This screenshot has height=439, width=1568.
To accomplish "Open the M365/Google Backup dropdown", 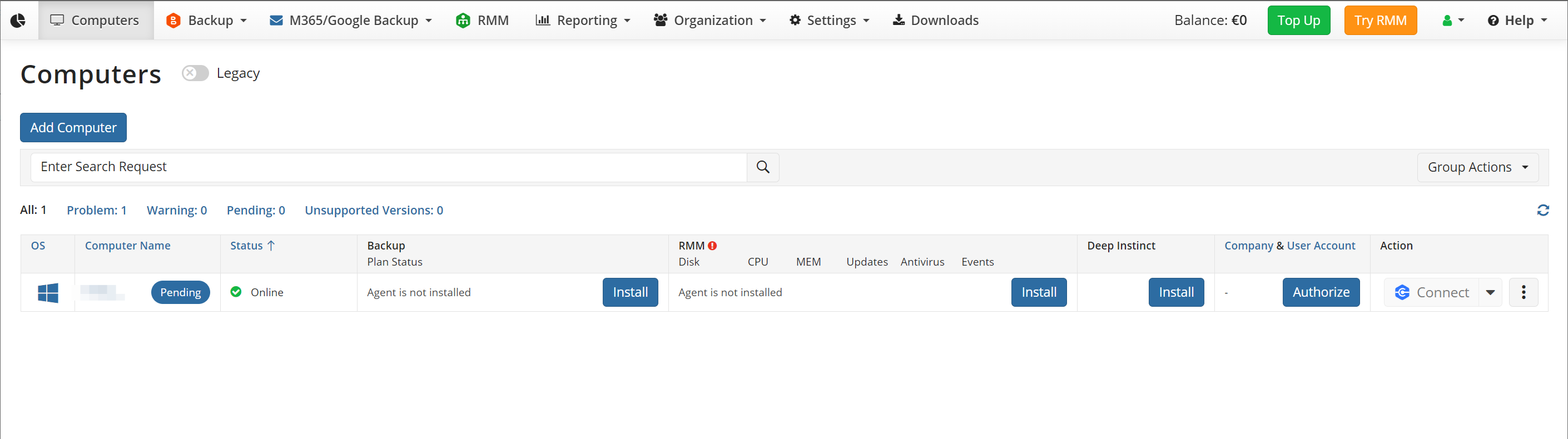I will [351, 21].
